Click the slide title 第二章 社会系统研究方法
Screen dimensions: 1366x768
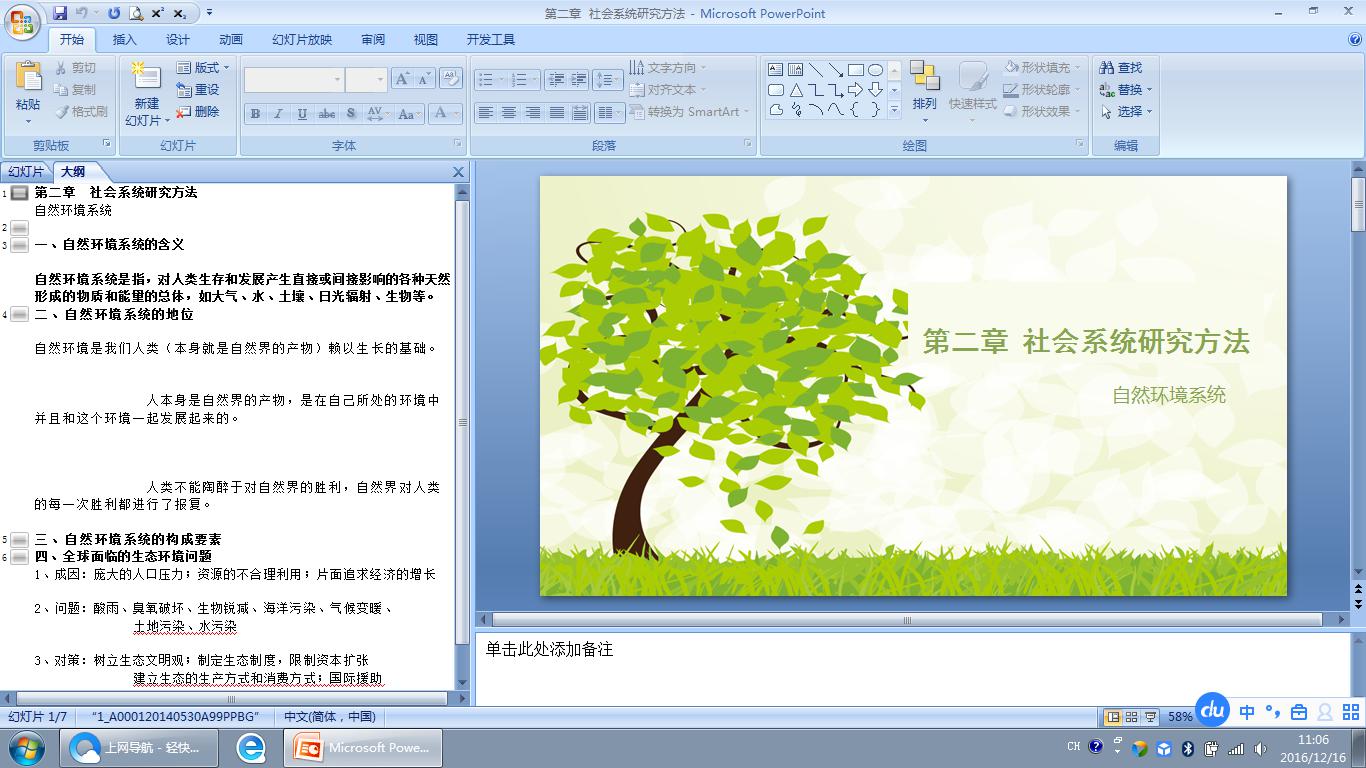pyautogui.click(x=1086, y=342)
